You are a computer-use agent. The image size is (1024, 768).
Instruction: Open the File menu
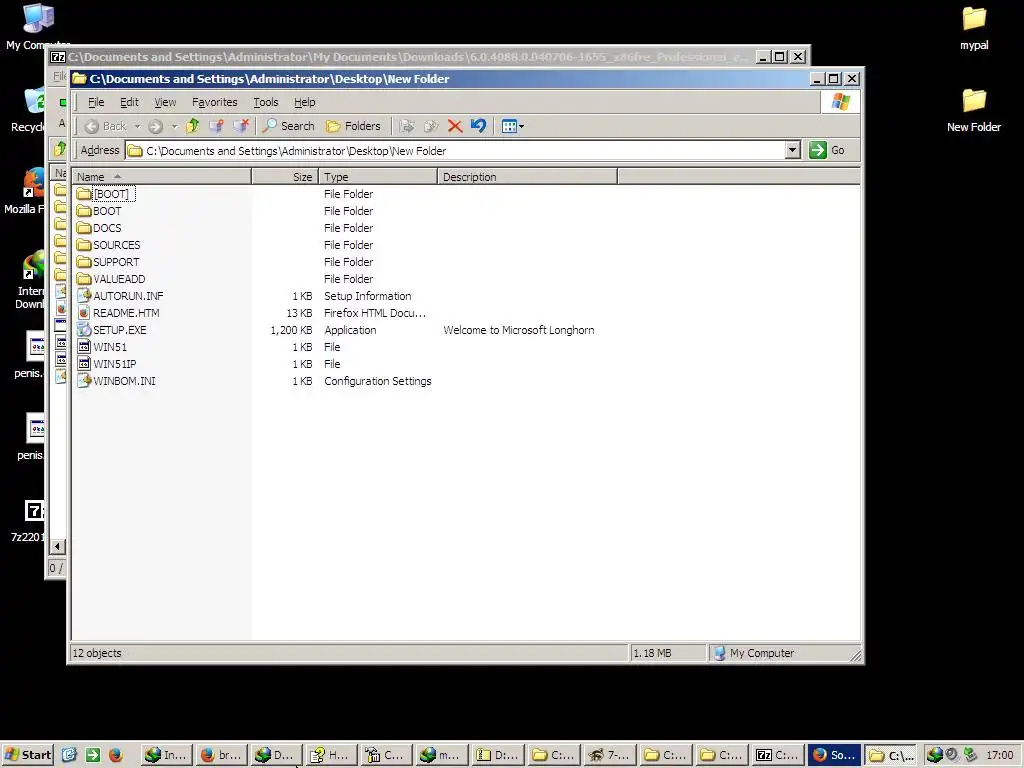pos(96,102)
